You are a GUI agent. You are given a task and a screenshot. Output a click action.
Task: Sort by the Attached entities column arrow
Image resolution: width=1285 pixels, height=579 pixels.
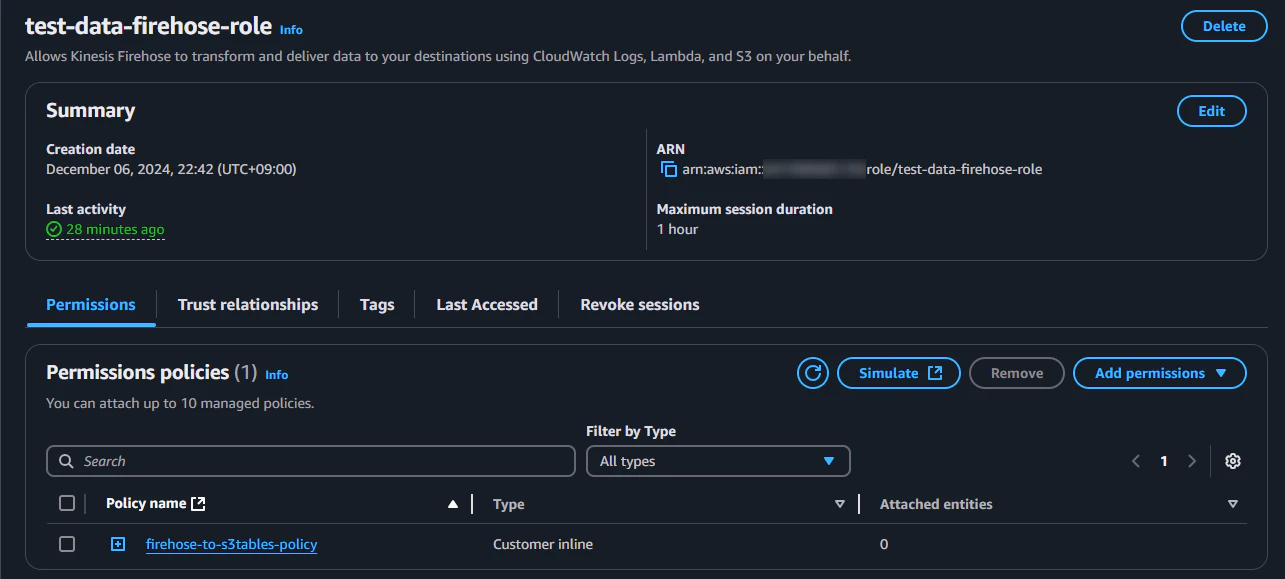click(1232, 504)
